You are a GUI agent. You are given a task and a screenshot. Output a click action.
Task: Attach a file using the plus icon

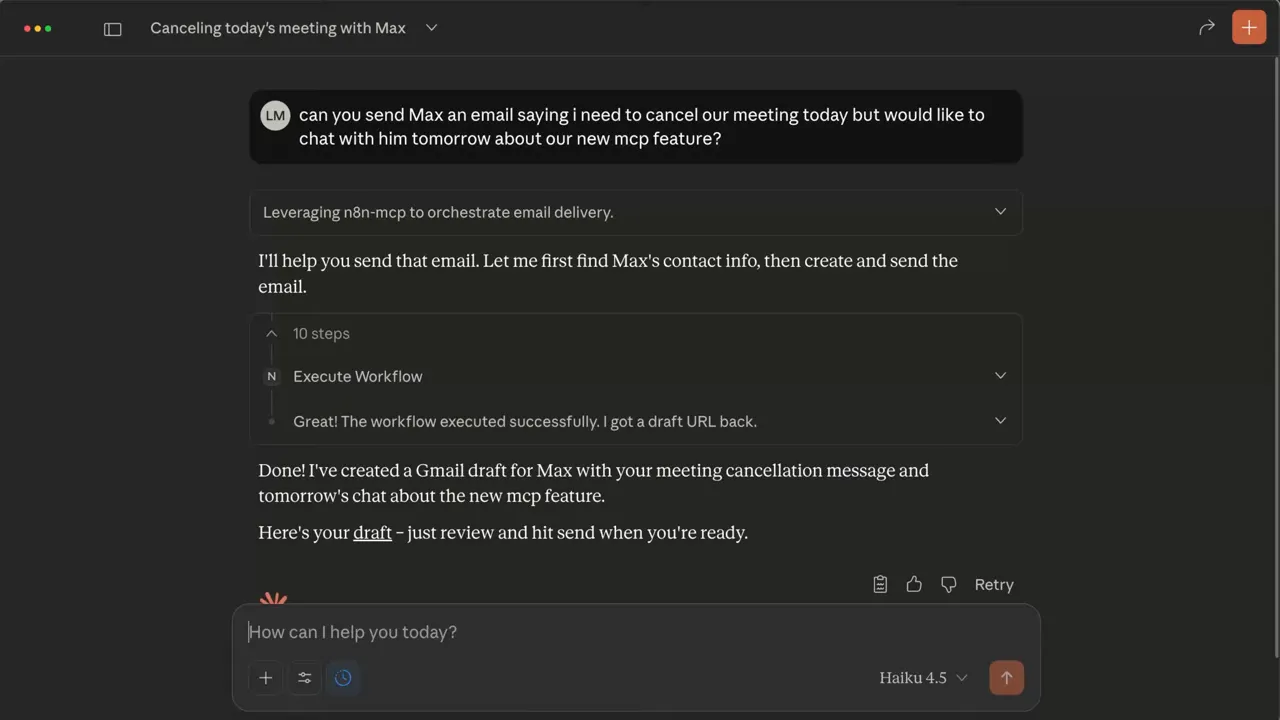coord(265,678)
